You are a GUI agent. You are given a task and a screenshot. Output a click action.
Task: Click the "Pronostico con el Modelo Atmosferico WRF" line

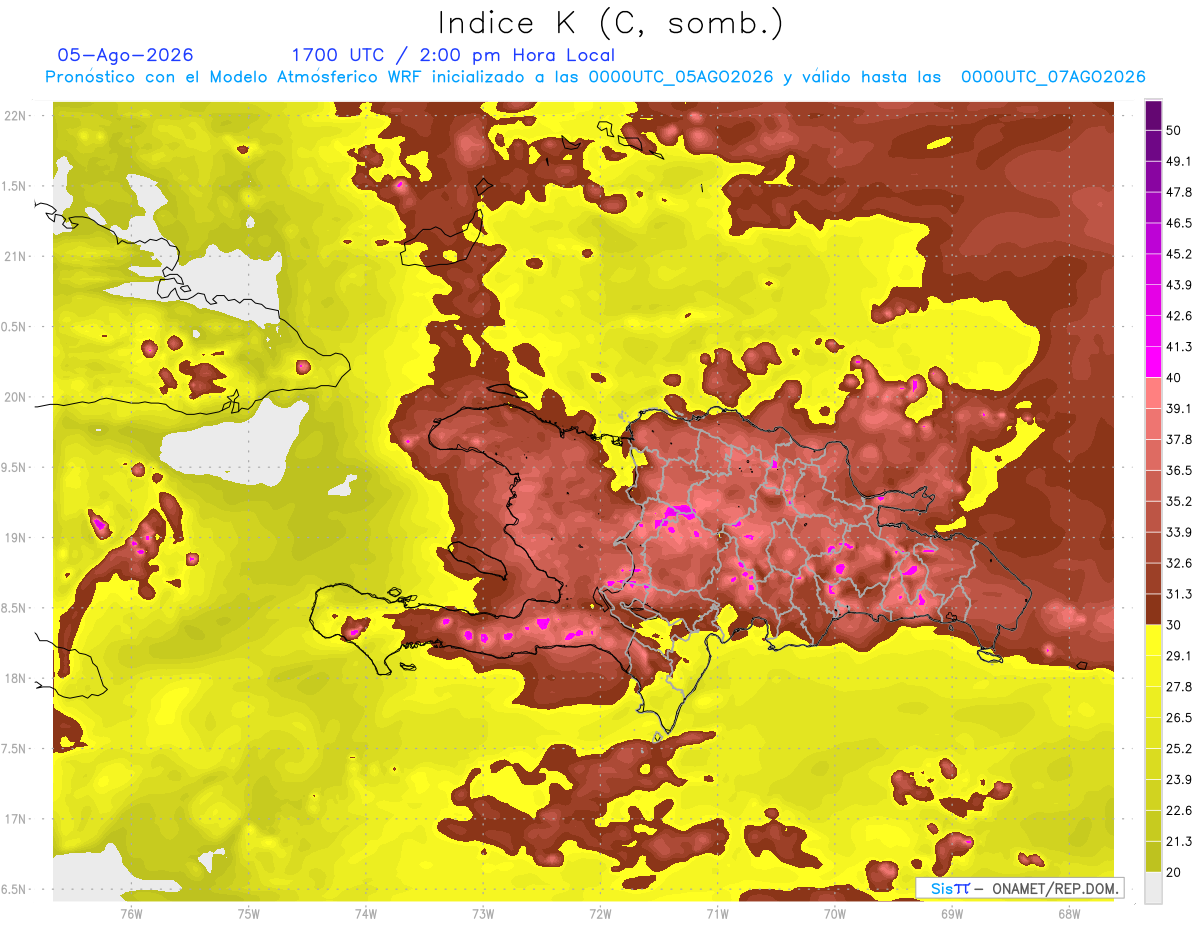pyautogui.click(x=596, y=77)
